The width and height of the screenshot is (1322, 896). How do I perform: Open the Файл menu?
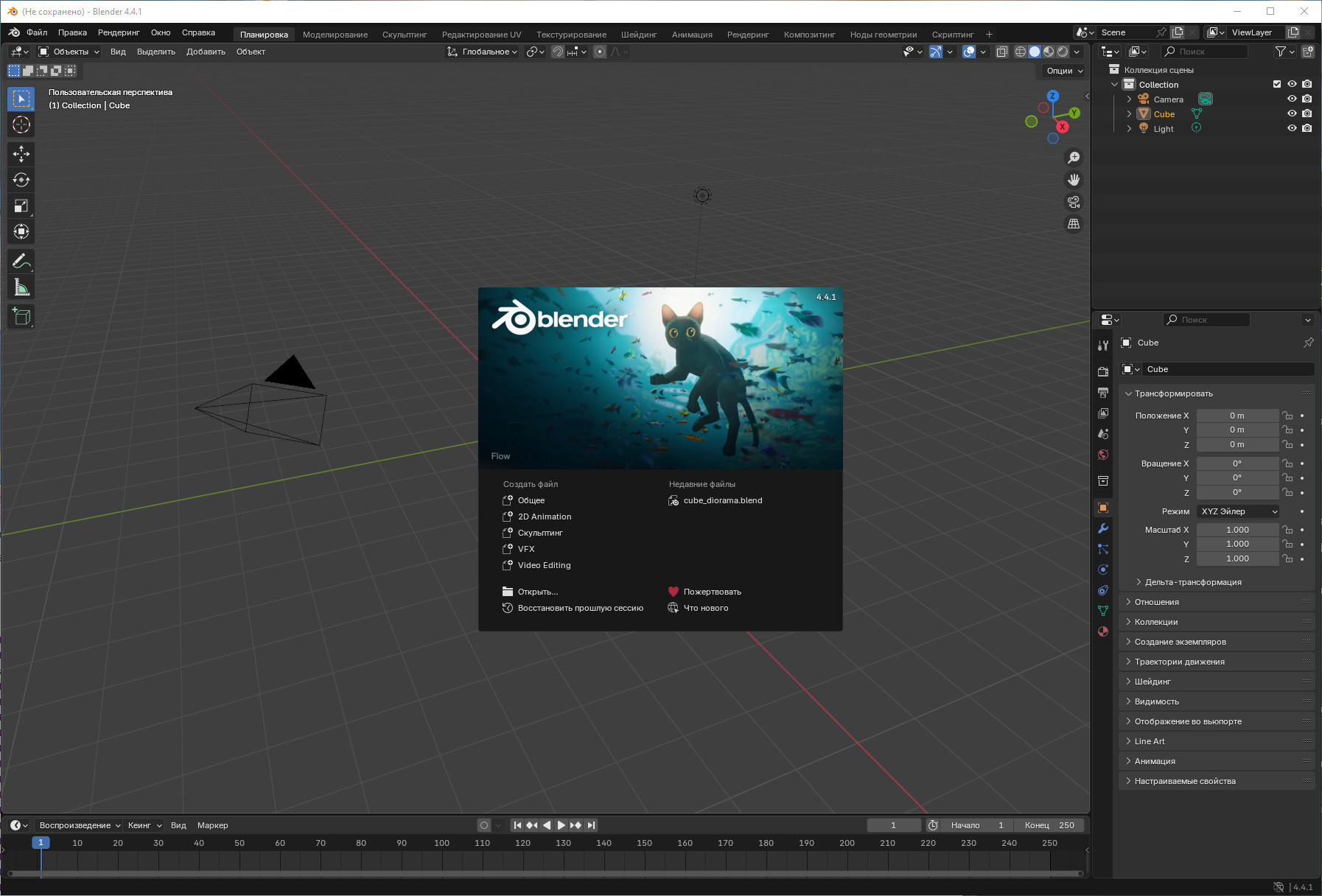[37, 32]
